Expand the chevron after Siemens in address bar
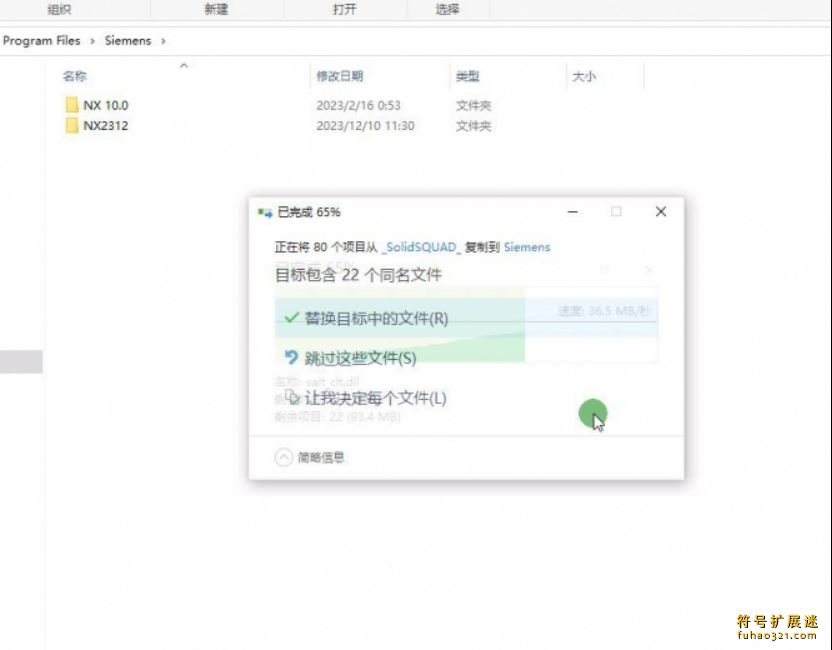 click(163, 41)
